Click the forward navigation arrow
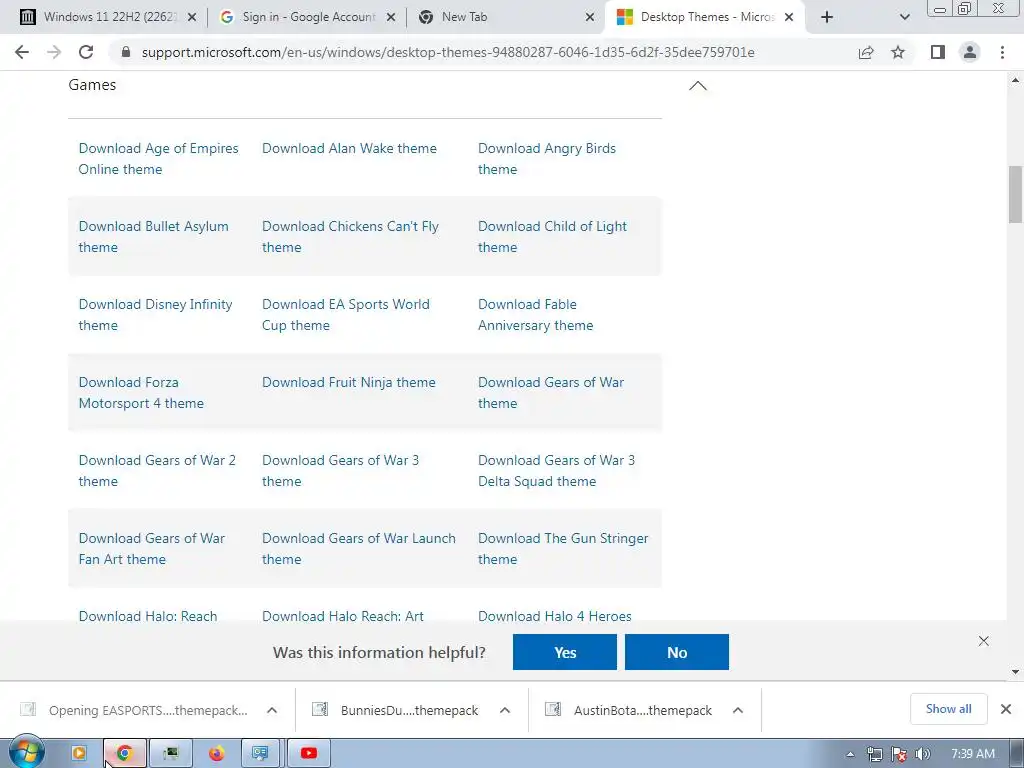The image size is (1024, 768). pos(54,52)
